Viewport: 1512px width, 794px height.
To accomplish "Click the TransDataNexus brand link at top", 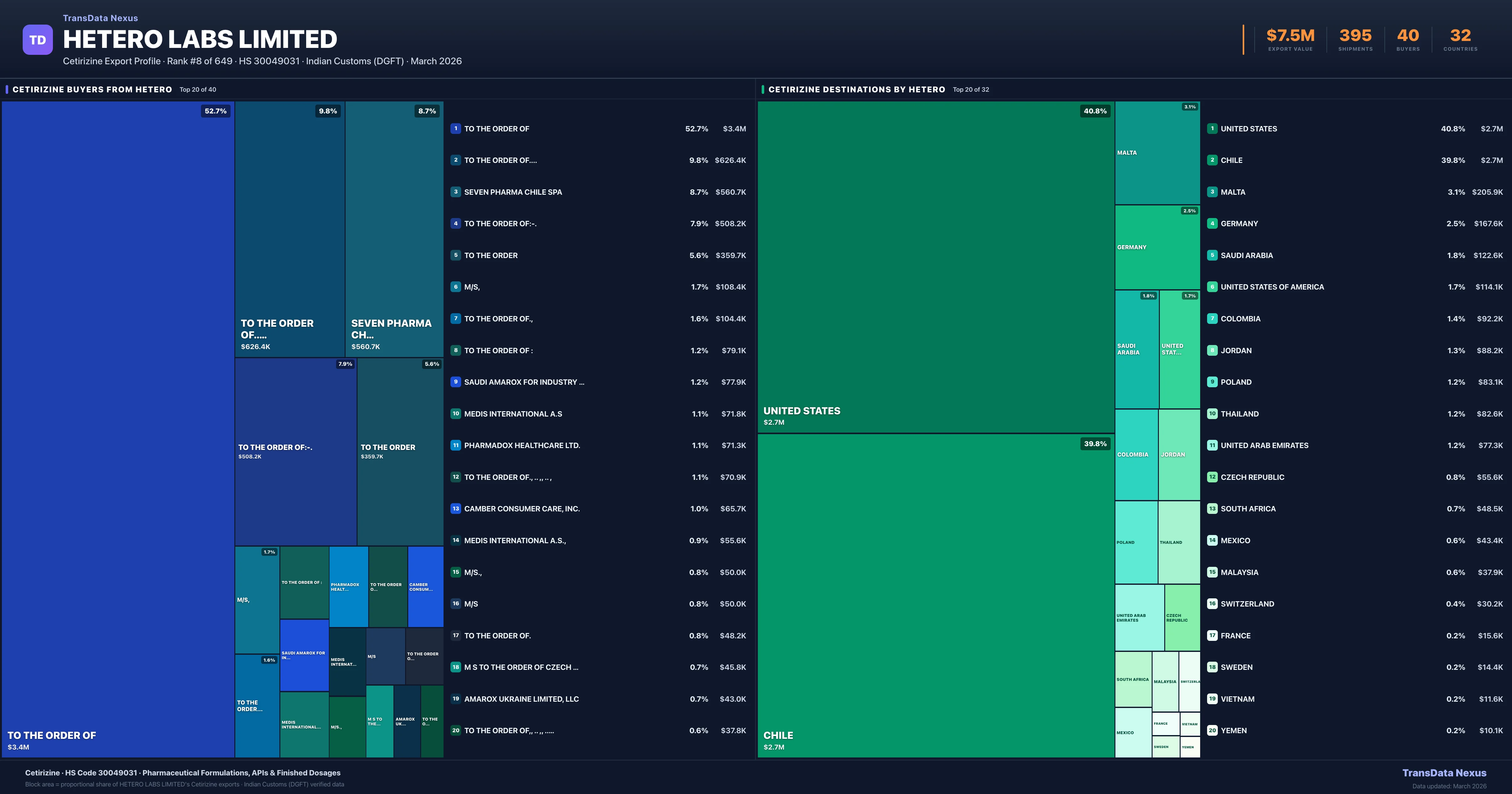I will (x=100, y=18).
